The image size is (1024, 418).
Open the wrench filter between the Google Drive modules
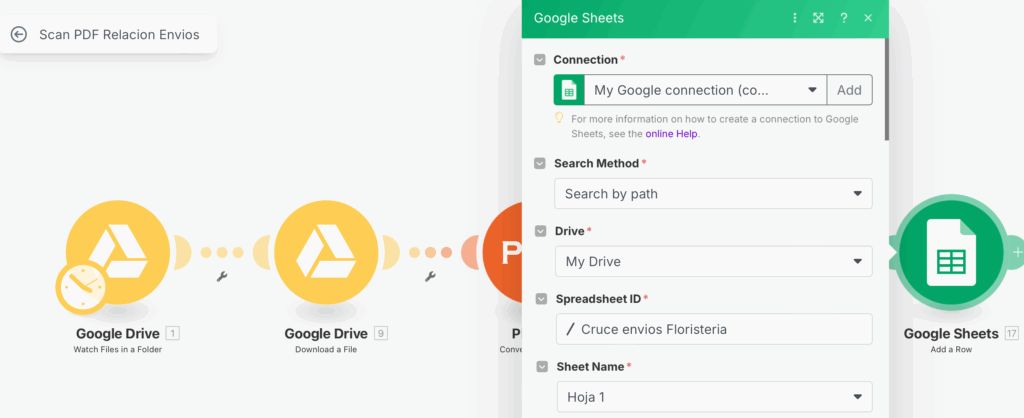coord(221,277)
